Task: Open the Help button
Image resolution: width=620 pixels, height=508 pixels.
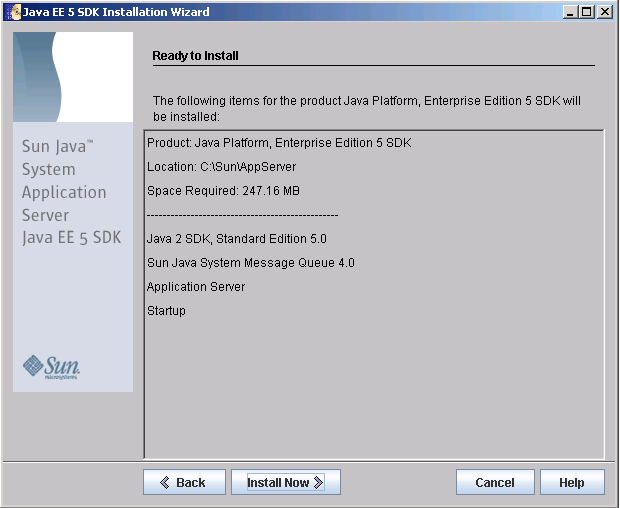Action: point(572,482)
